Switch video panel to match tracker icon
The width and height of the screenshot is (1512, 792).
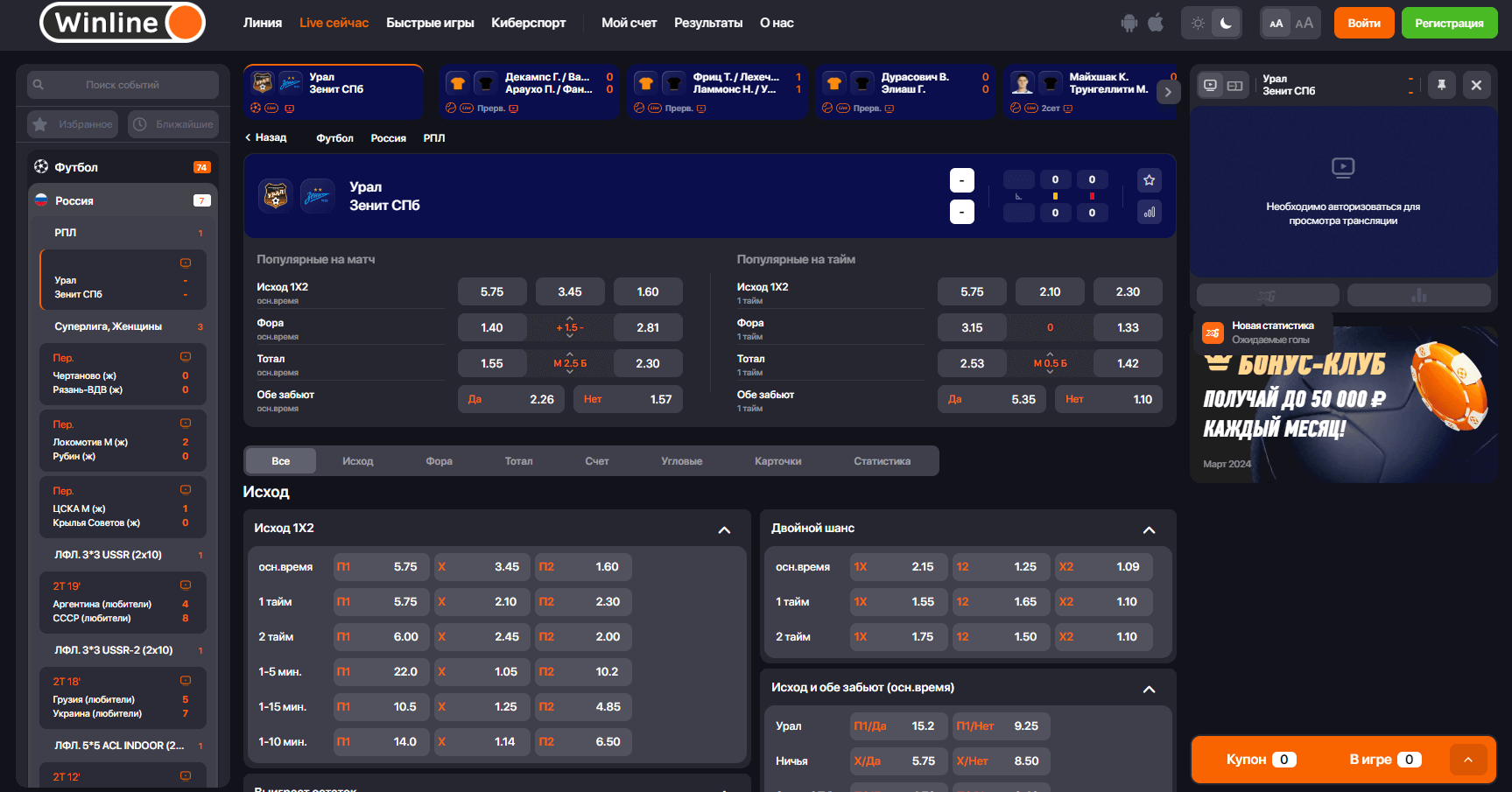click(1235, 85)
